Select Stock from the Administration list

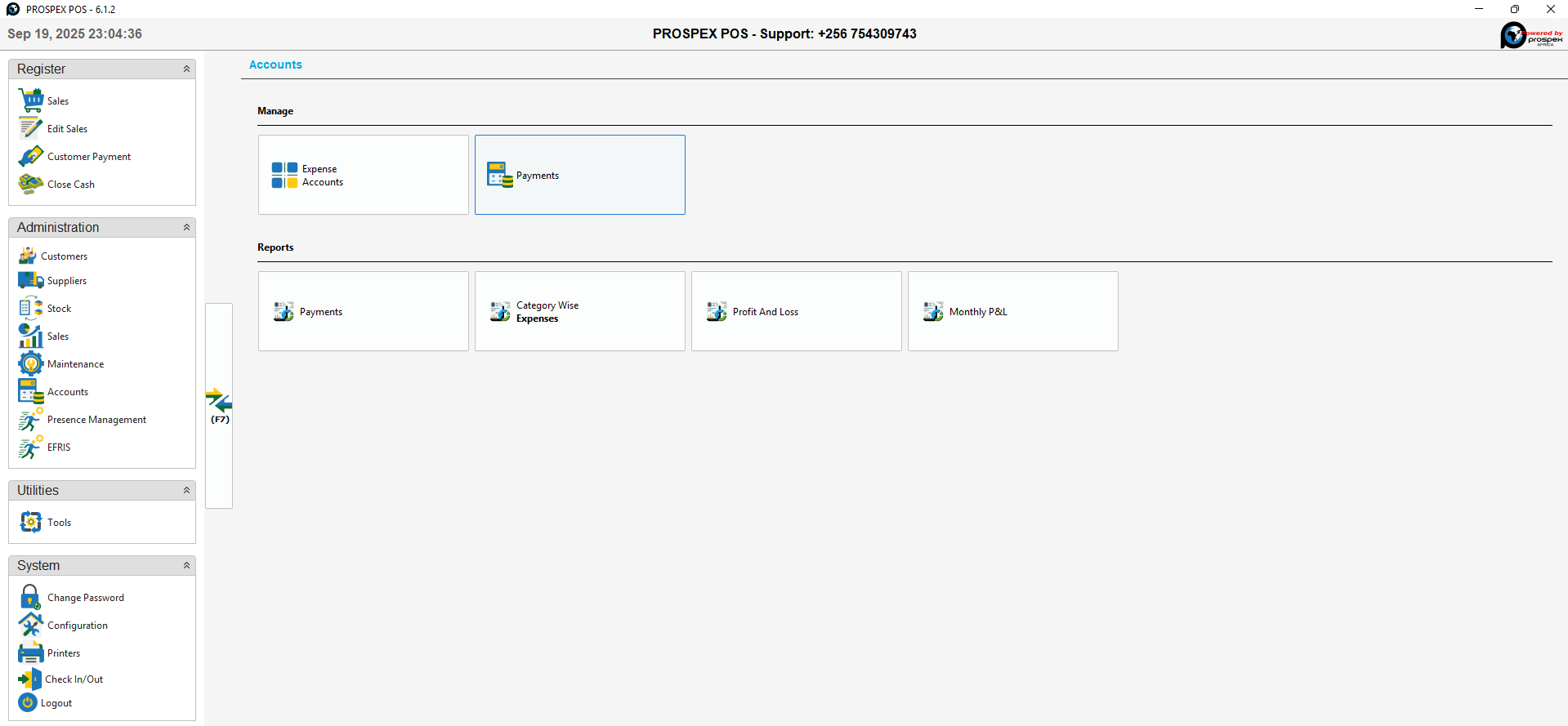point(59,309)
